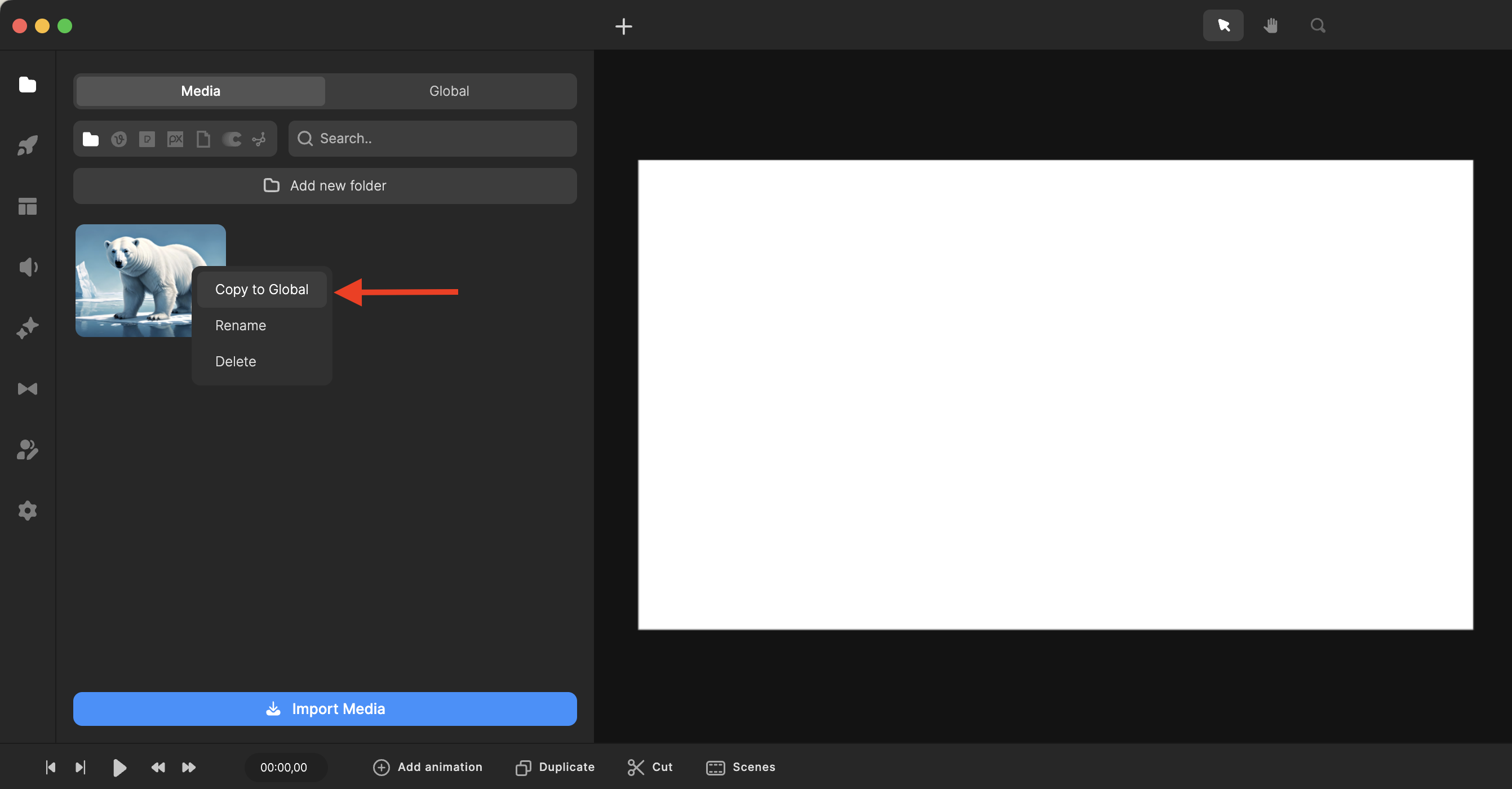Click the Cut button
Viewport: 1512px width, 789px height.
pos(650,767)
